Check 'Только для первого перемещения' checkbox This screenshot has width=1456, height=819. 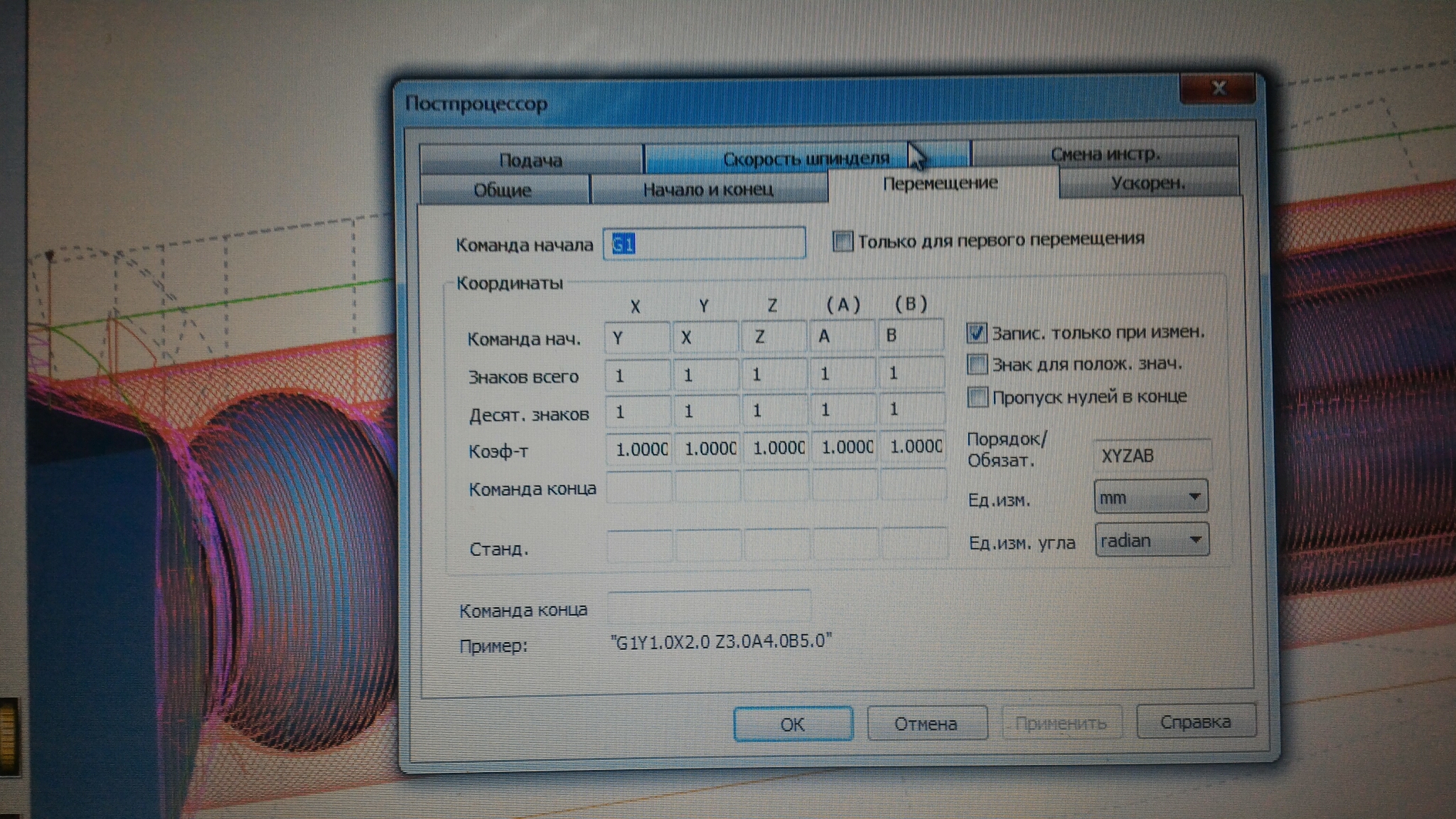842,241
